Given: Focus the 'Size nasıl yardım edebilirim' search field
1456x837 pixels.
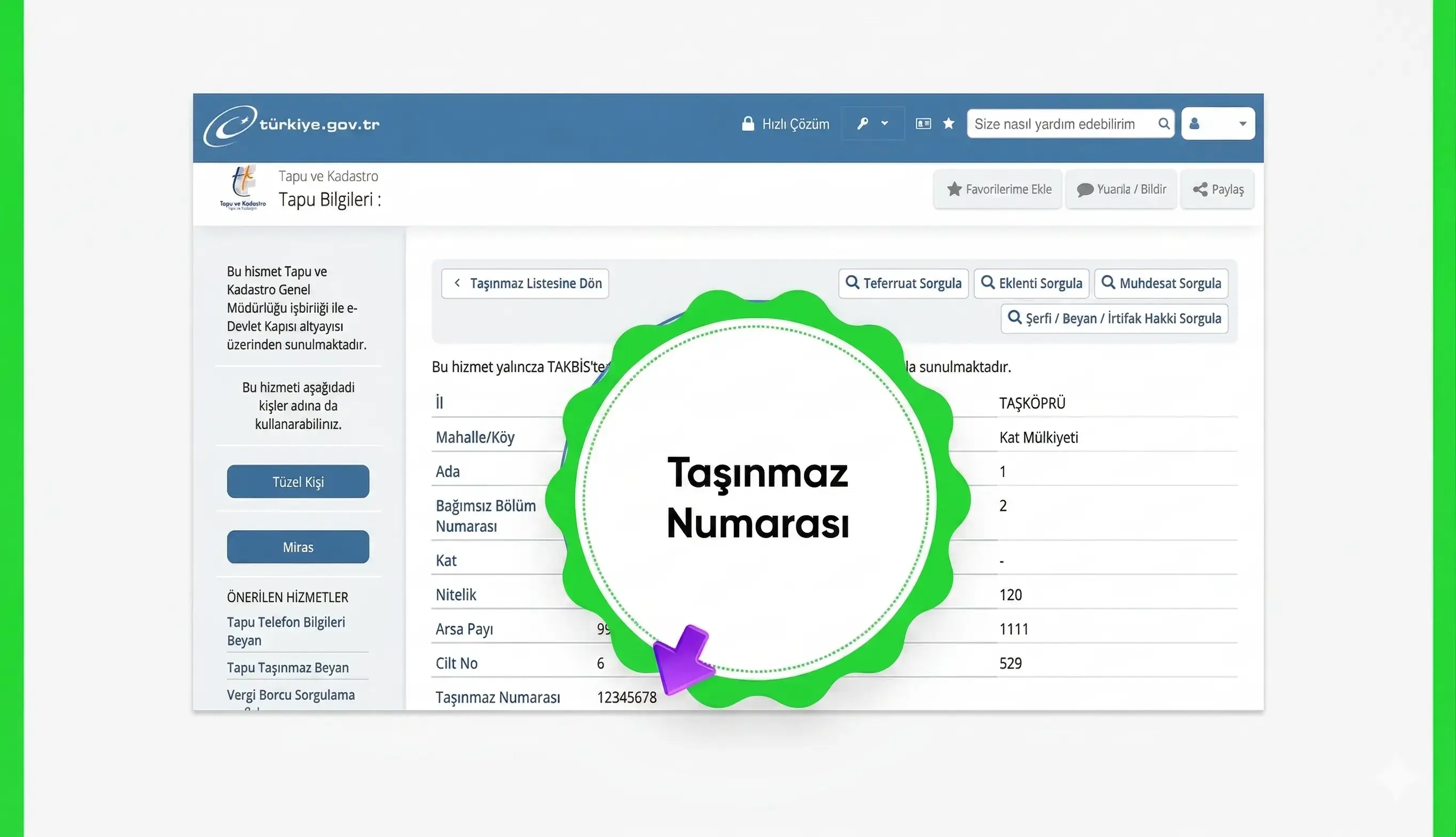Looking at the screenshot, I should pyautogui.click(x=1070, y=124).
